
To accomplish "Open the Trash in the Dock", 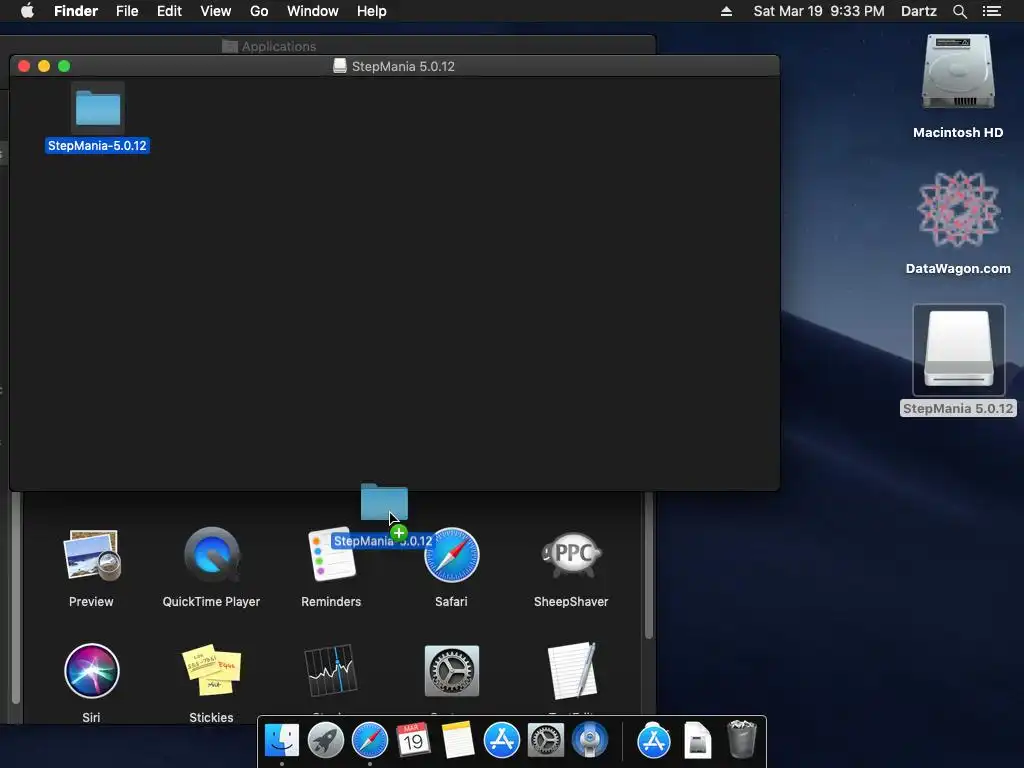I will click(x=741, y=739).
